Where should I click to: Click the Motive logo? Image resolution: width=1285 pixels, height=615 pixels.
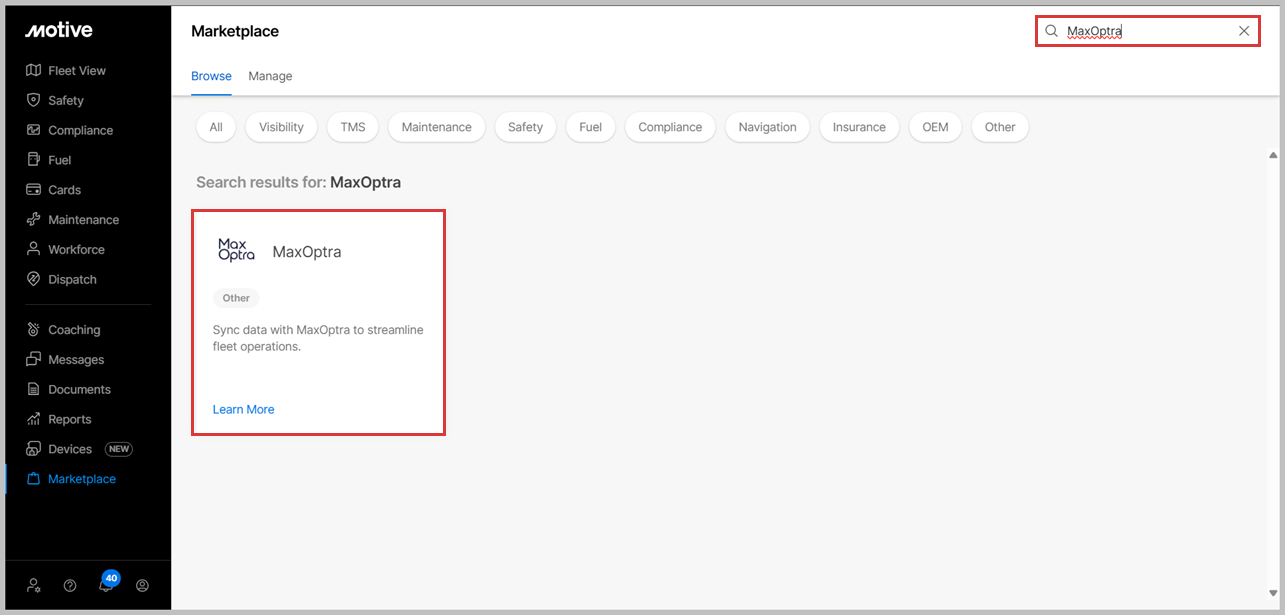click(x=59, y=30)
